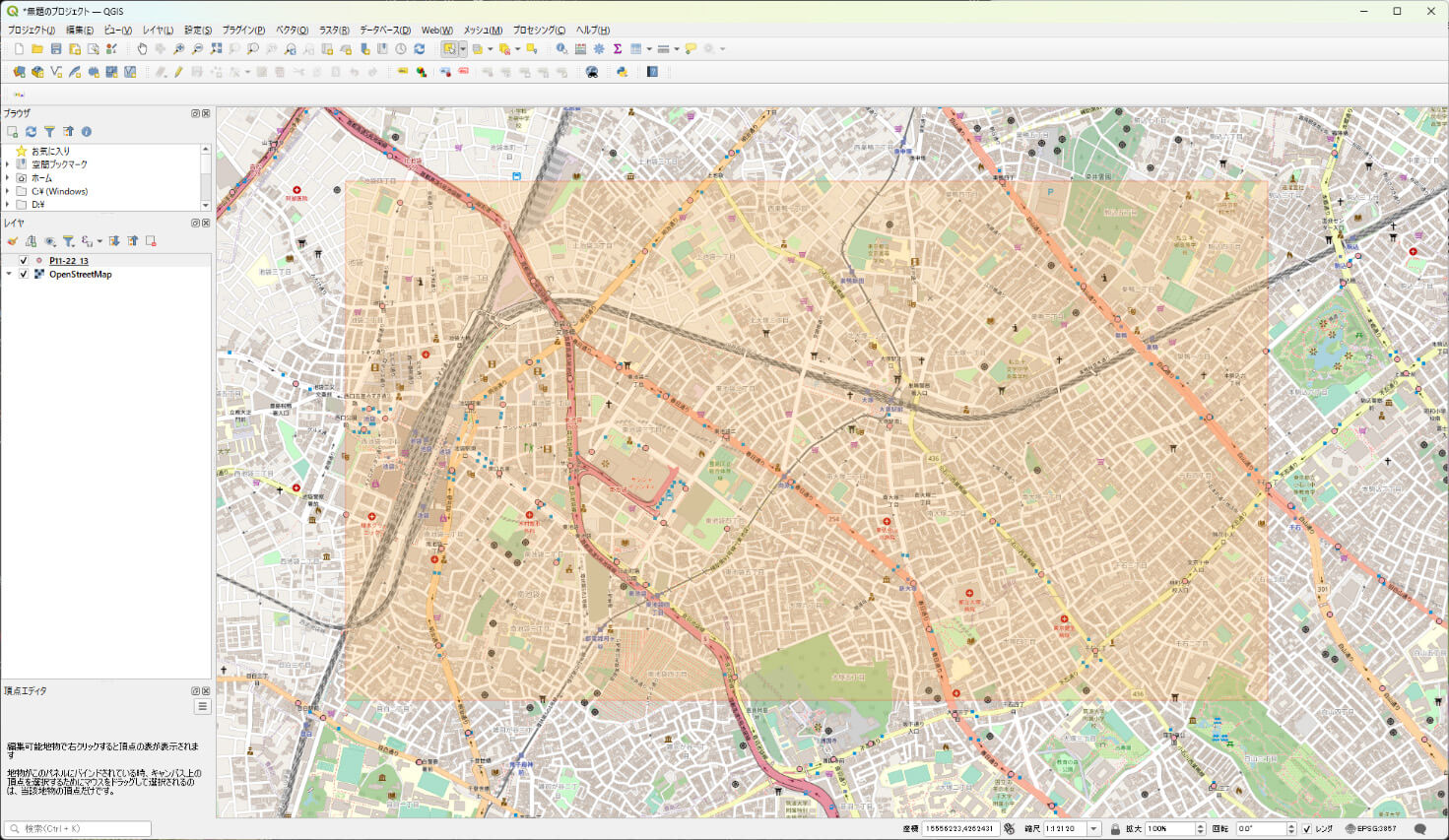Open the Help contents icon
Image resolution: width=1449 pixels, height=840 pixels.
(x=652, y=72)
